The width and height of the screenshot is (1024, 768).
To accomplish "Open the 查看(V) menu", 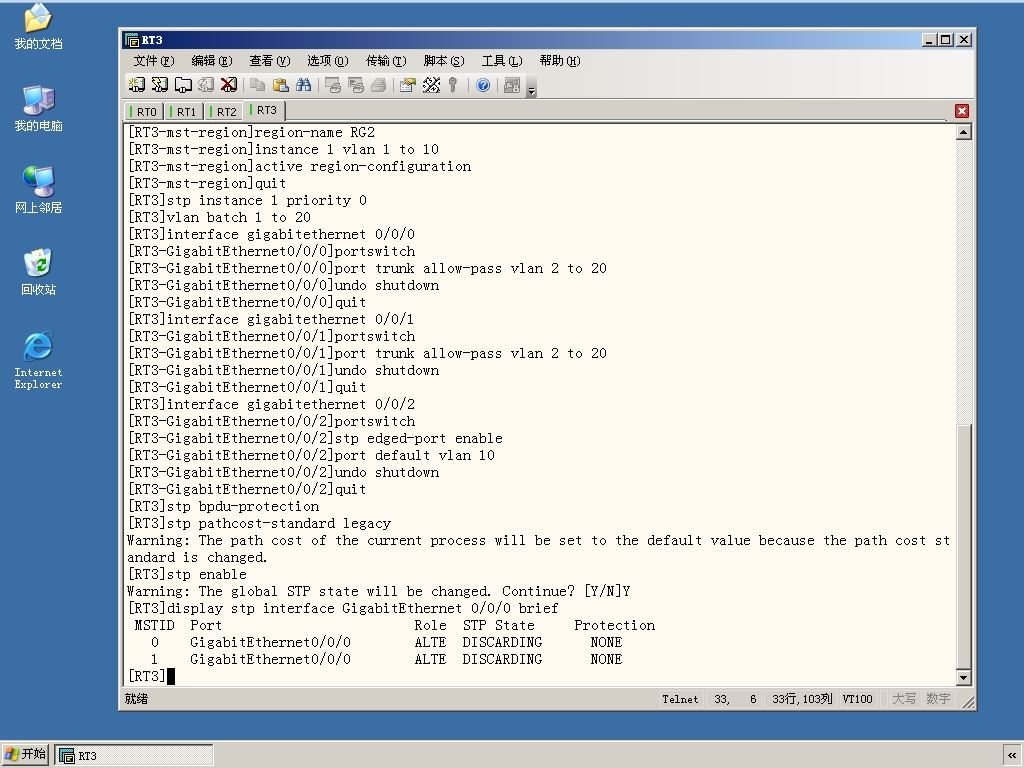I will tap(270, 61).
